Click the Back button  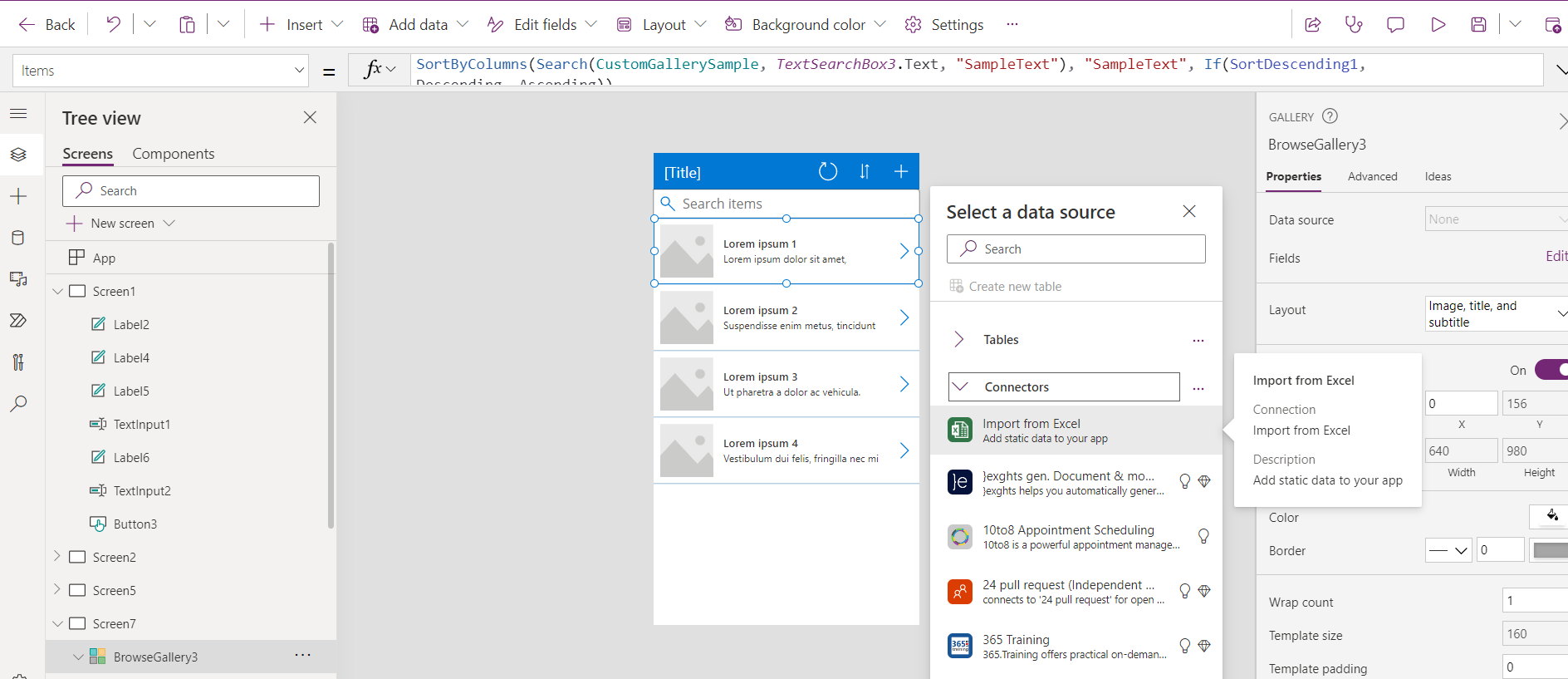tap(47, 25)
